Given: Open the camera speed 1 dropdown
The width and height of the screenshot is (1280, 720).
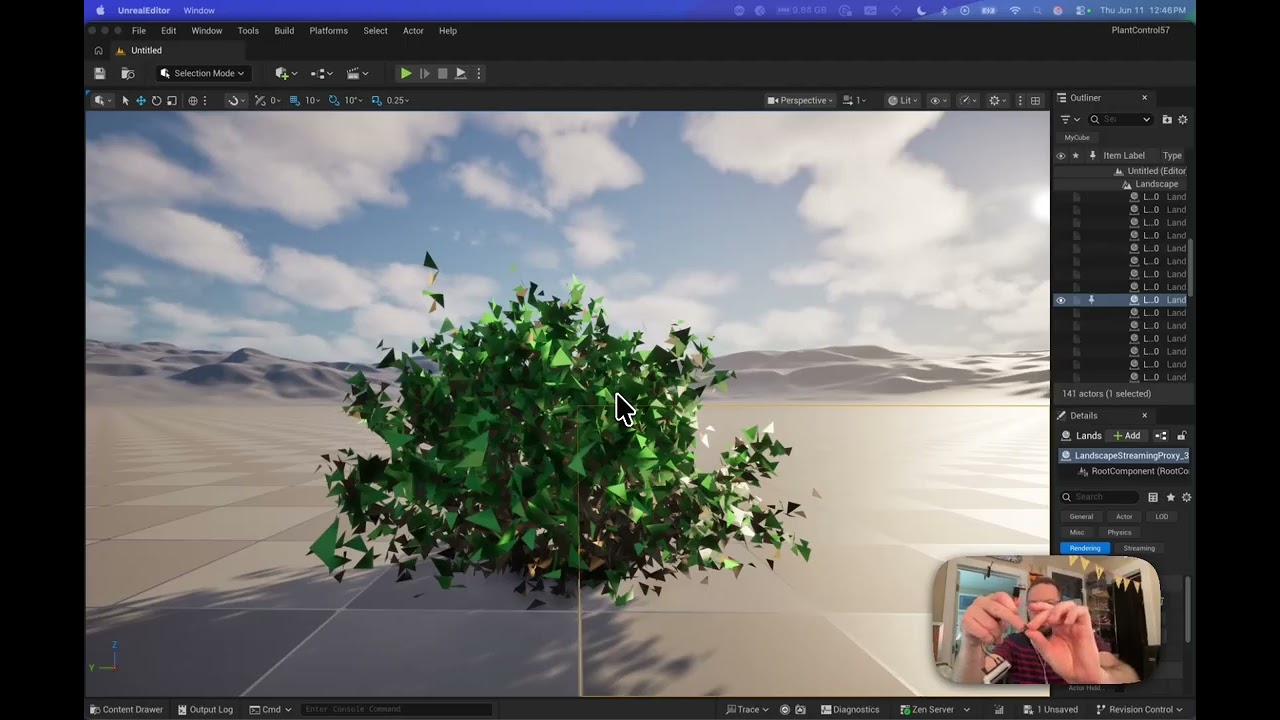Looking at the screenshot, I should pyautogui.click(x=854, y=100).
